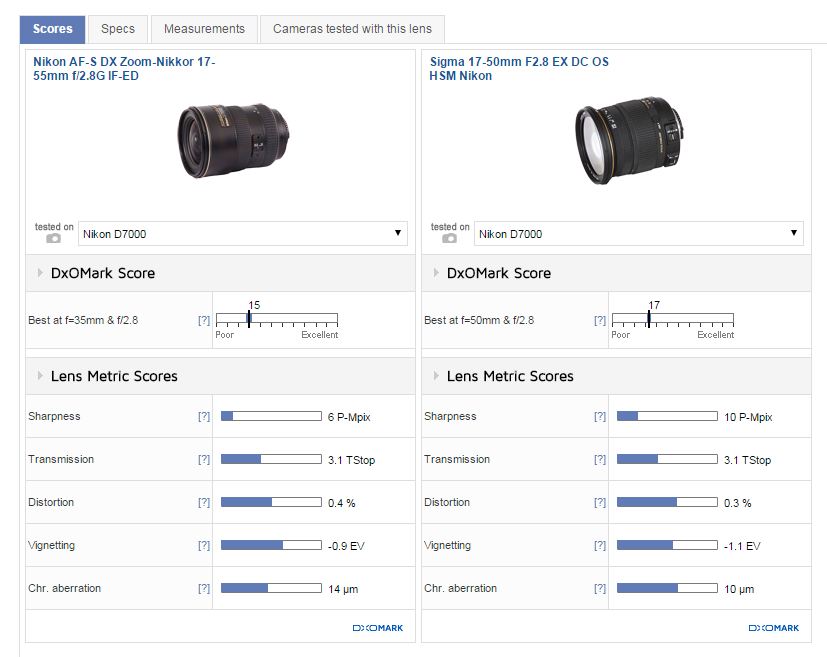The image size is (827, 657).
Task: Click camera icon under Nikon lens 'tested on'
Action: pyautogui.click(x=54, y=238)
